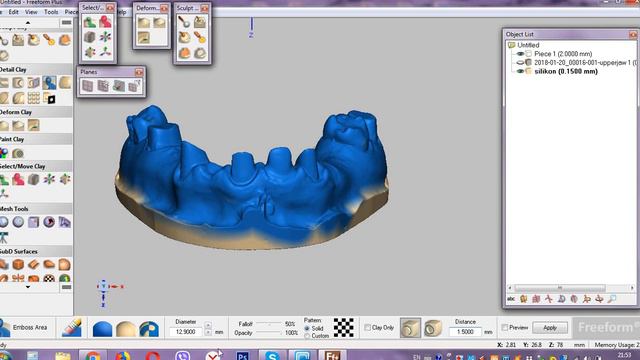The image size is (640, 360).
Task: Click the grid pattern tool in Detail Clay
Action: [34, 98]
